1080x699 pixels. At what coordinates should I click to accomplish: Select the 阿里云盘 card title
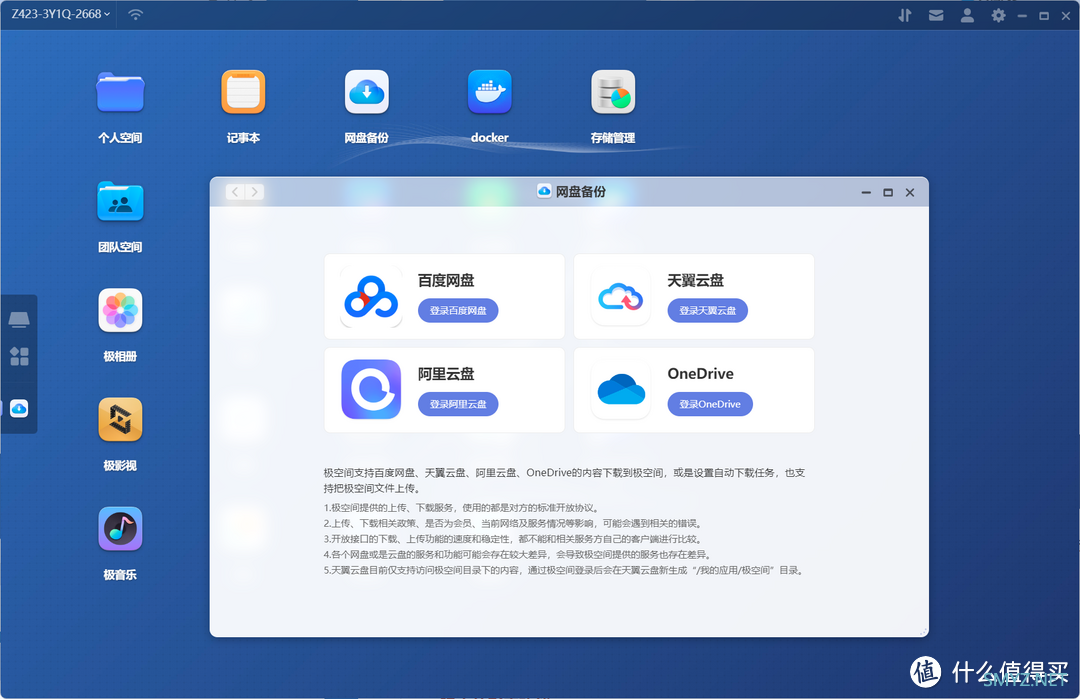(x=446, y=374)
